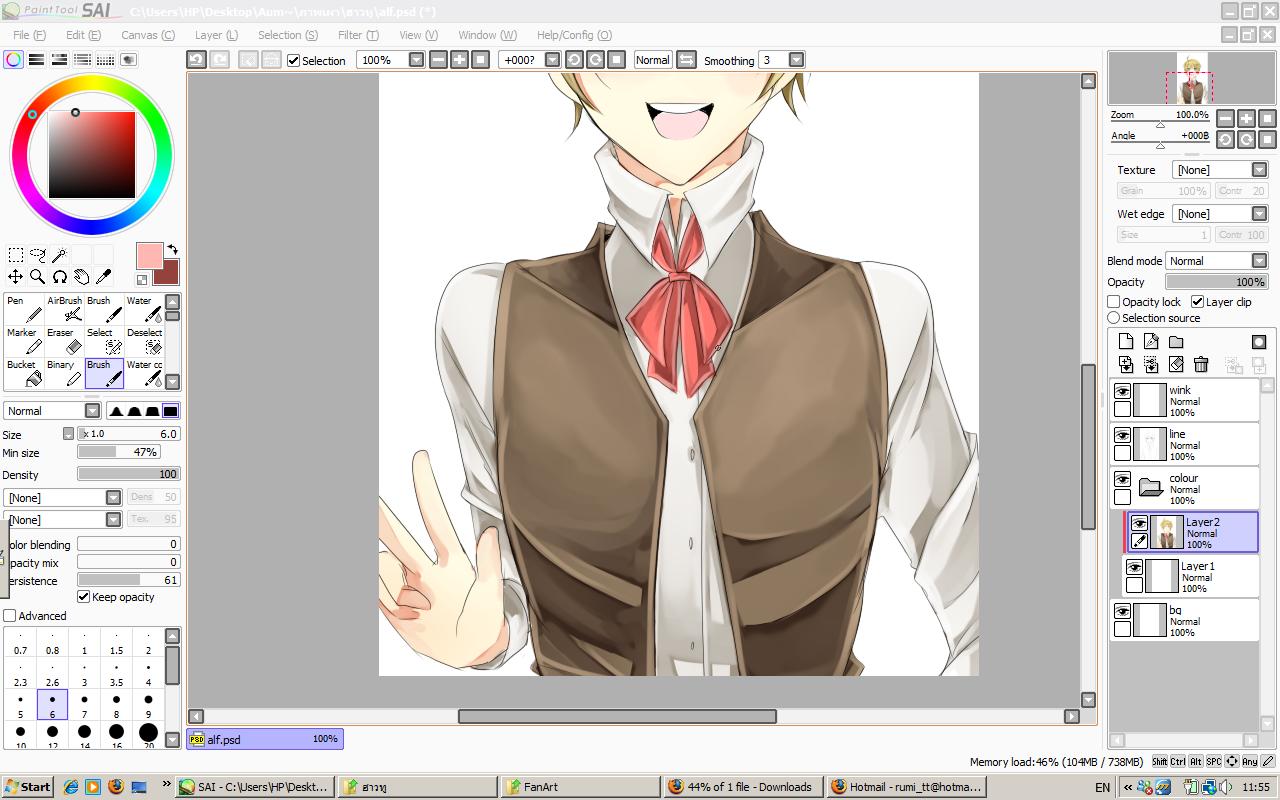Screen dimensions: 1280x800
Task: Open the Smoothing level dropdown
Action: point(796,60)
